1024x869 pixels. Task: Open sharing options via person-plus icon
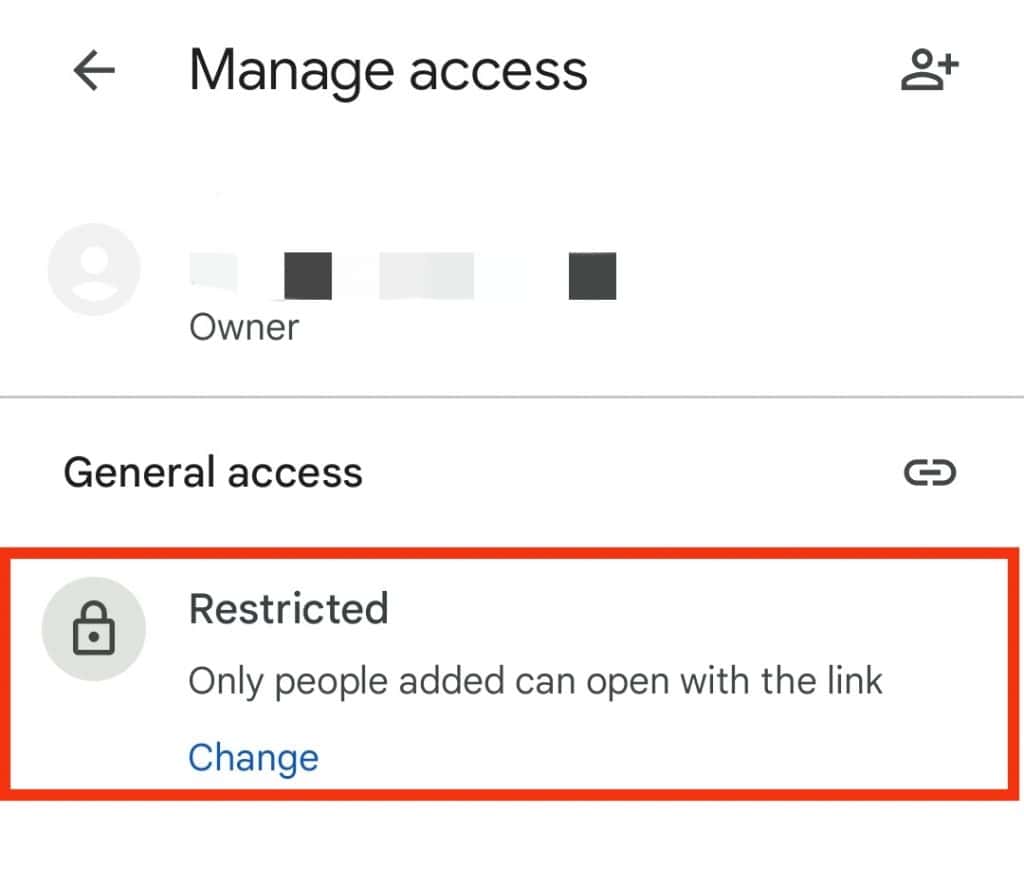point(929,68)
